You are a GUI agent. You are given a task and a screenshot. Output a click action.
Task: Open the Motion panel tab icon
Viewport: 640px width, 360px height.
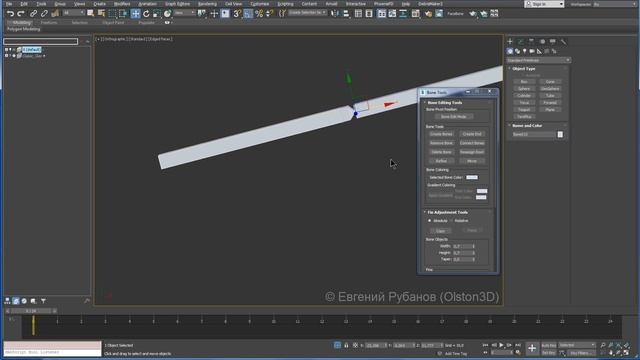[x=542, y=41]
